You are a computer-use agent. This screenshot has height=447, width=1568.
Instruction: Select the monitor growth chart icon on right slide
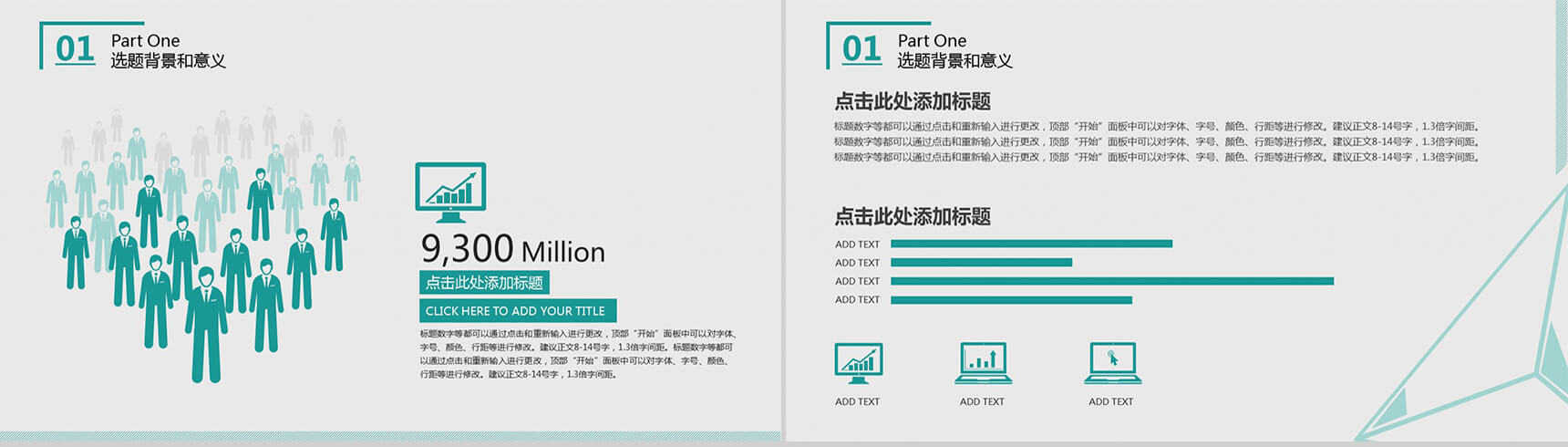tap(859, 363)
